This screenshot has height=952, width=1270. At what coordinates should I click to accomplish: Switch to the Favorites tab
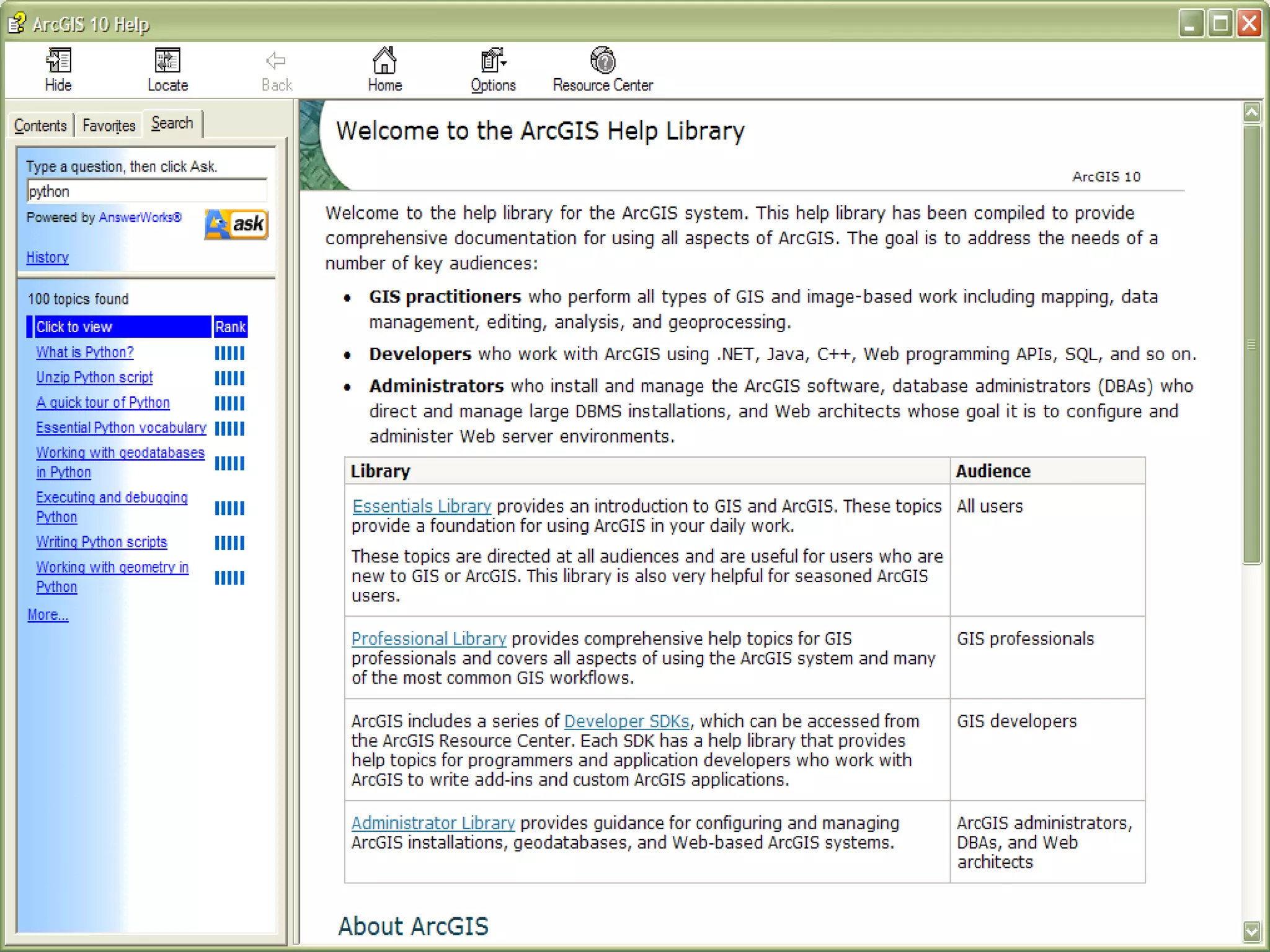(x=109, y=126)
